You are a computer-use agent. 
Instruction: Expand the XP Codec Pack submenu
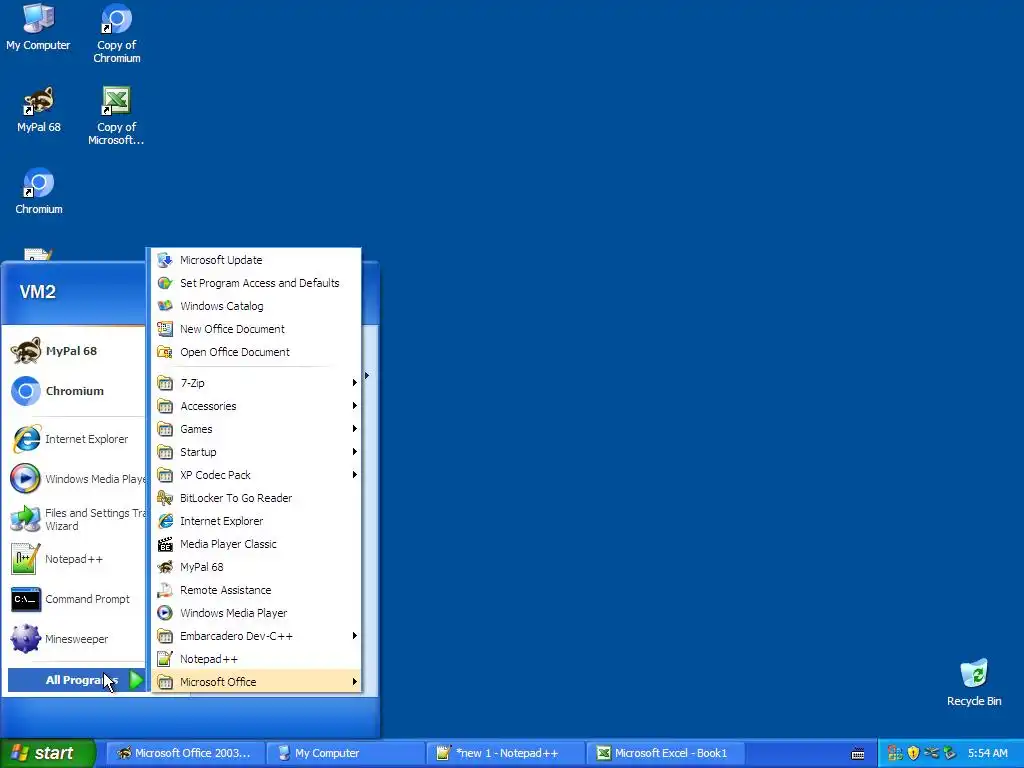pos(257,475)
